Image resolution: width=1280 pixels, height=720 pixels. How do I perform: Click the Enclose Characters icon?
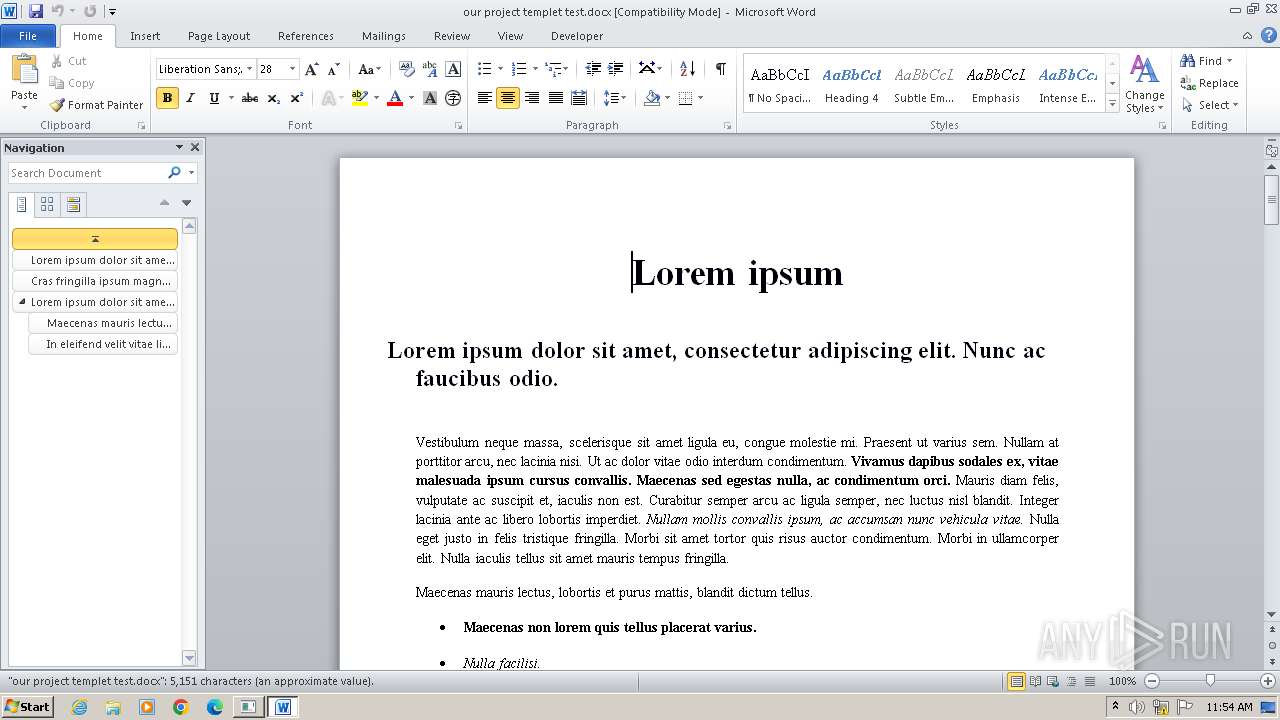point(453,98)
